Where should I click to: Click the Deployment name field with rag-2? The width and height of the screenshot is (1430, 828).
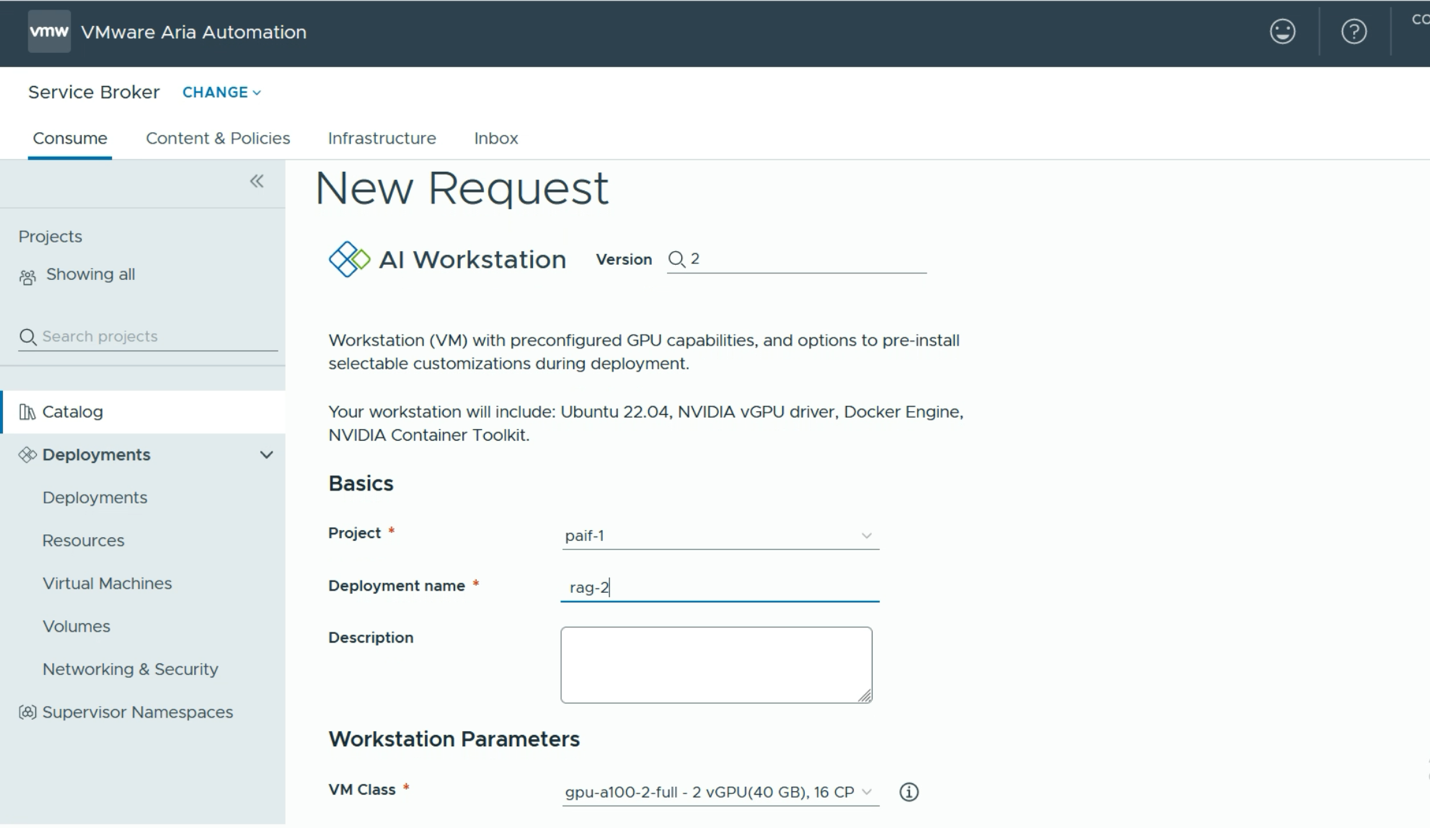pyautogui.click(x=720, y=588)
